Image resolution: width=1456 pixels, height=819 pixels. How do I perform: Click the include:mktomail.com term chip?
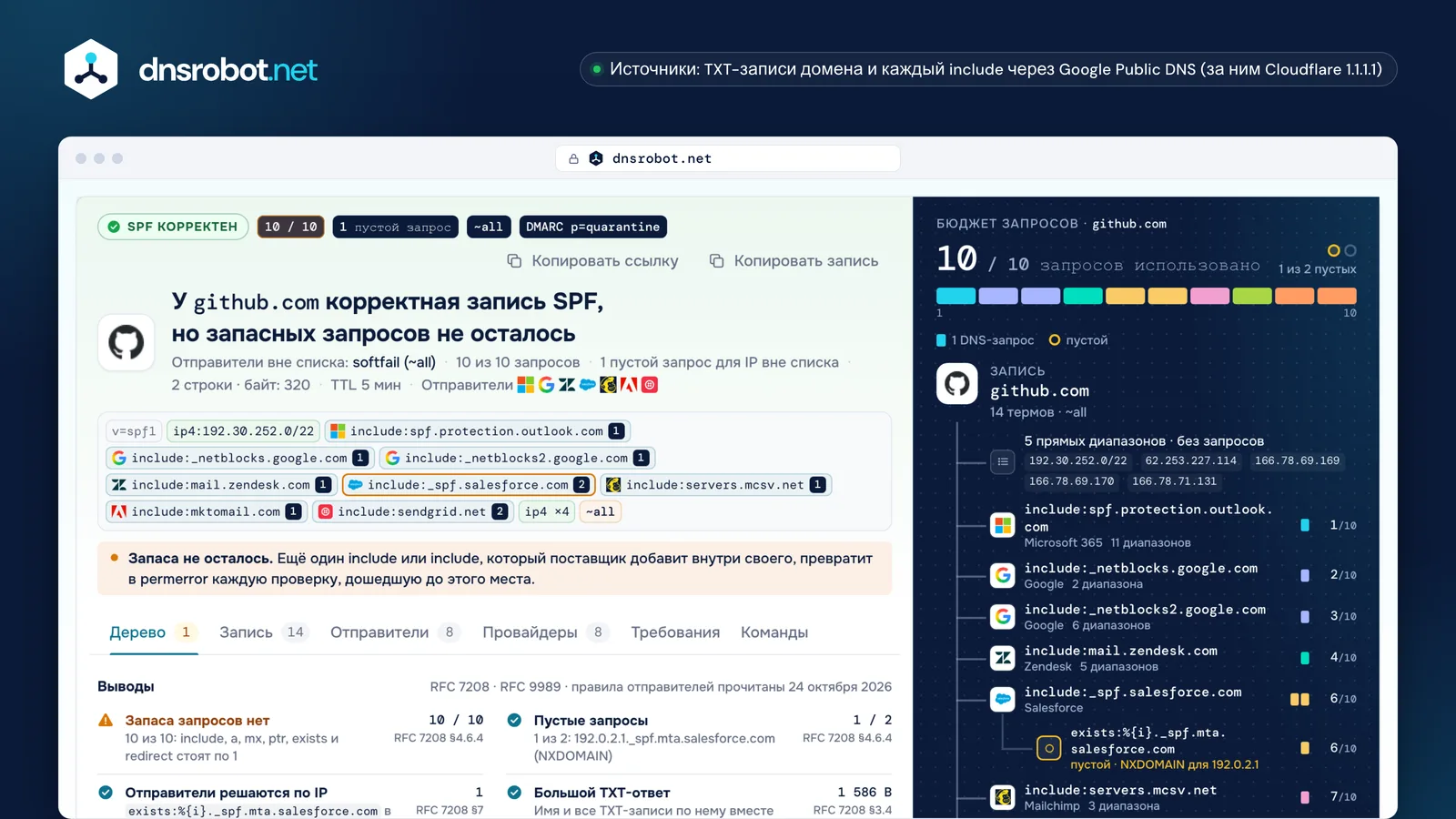pyautogui.click(x=206, y=511)
